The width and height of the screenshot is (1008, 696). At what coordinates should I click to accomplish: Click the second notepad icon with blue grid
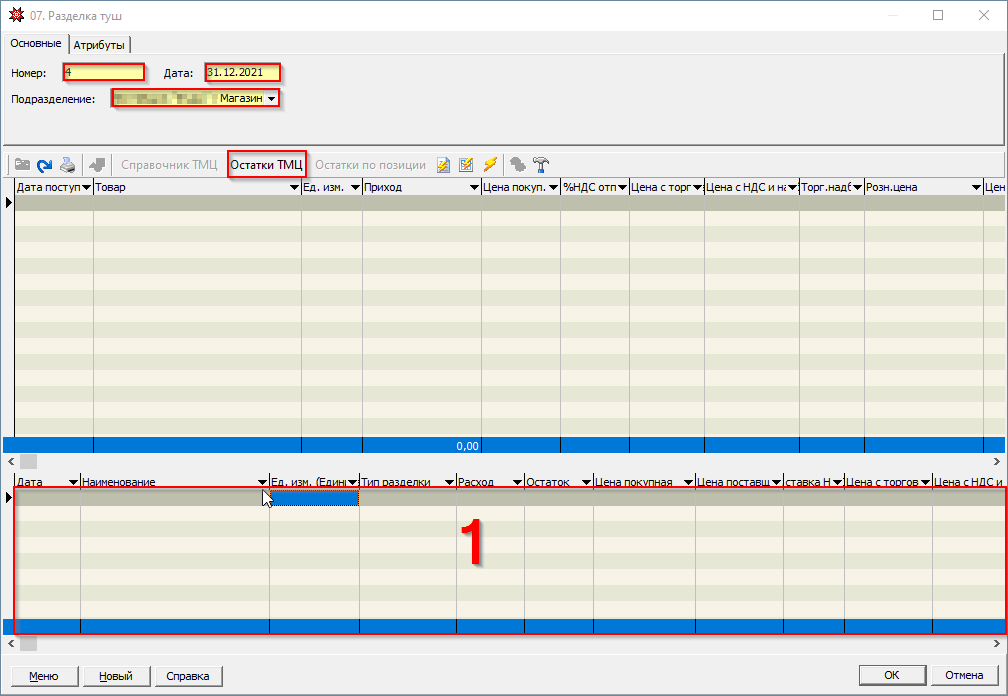coord(466,165)
